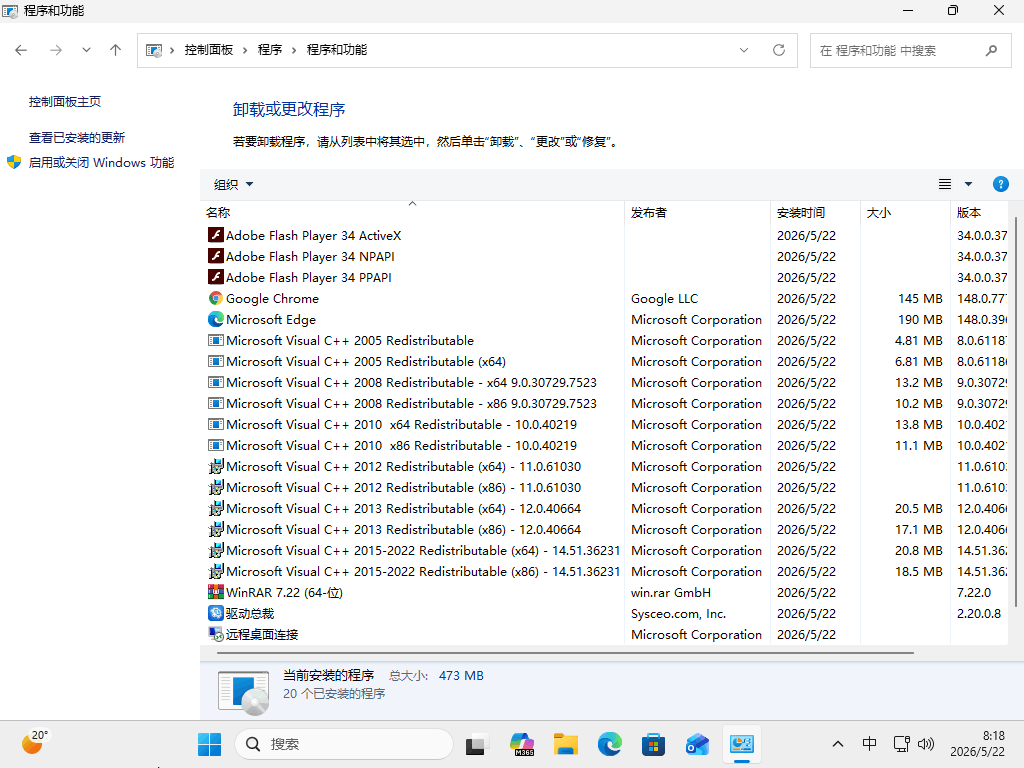Click the refresh icon in address bar
This screenshot has width=1024, height=768.
(778, 50)
